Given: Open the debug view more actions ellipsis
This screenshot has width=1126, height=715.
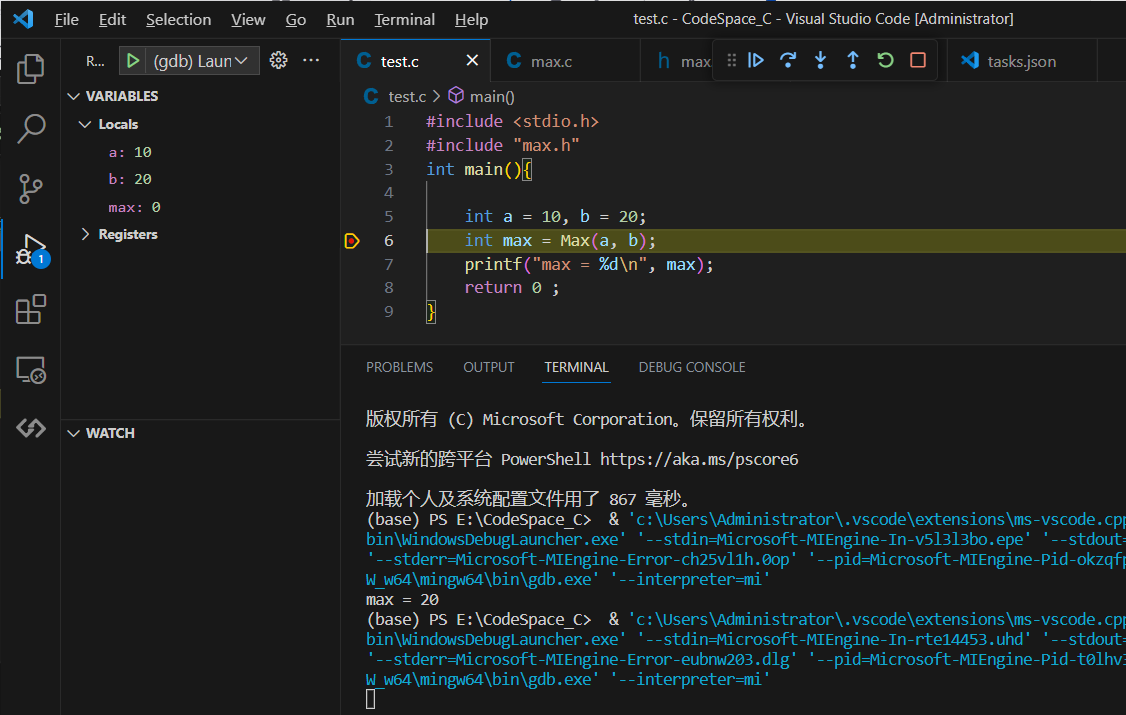Looking at the screenshot, I should click(x=311, y=60).
